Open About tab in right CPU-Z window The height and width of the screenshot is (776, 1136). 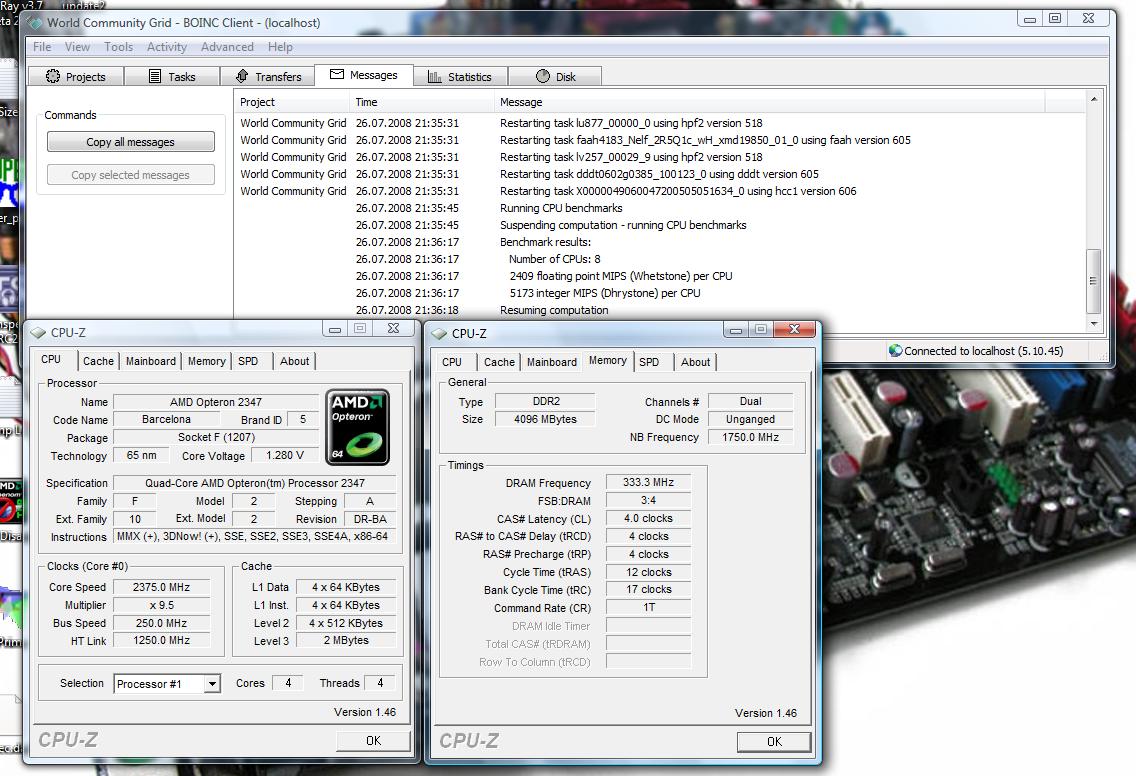pos(696,362)
